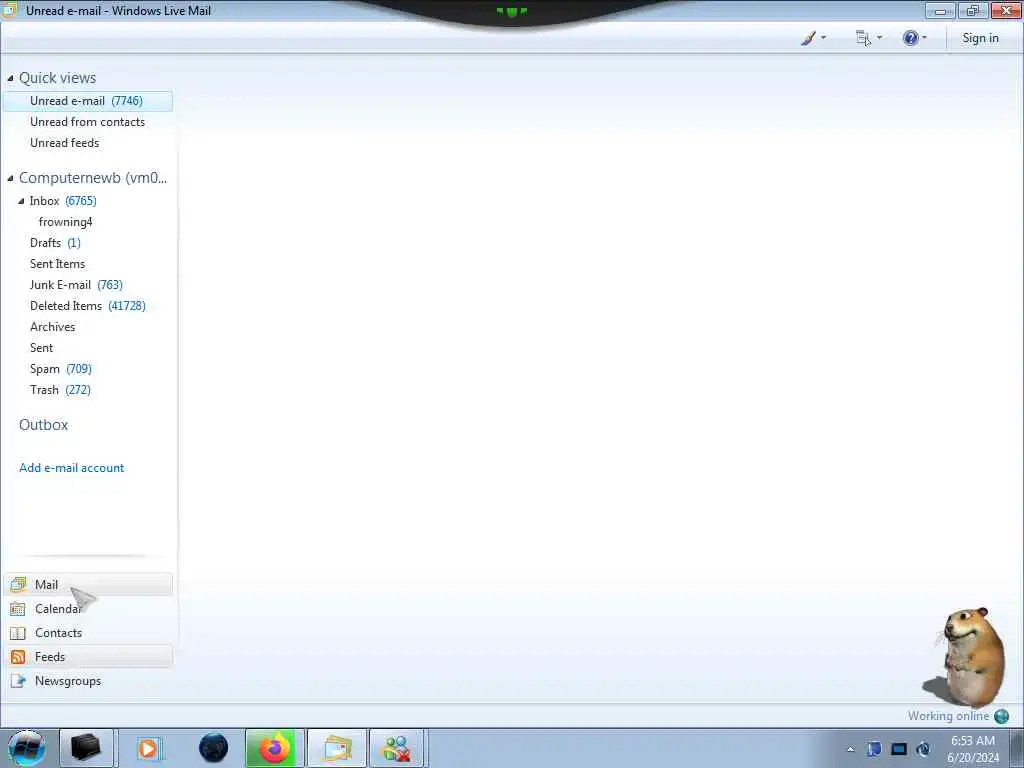Viewport: 1024px width, 768px height.
Task: Switch to Firefox in the taskbar
Action: (x=275, y=748)
